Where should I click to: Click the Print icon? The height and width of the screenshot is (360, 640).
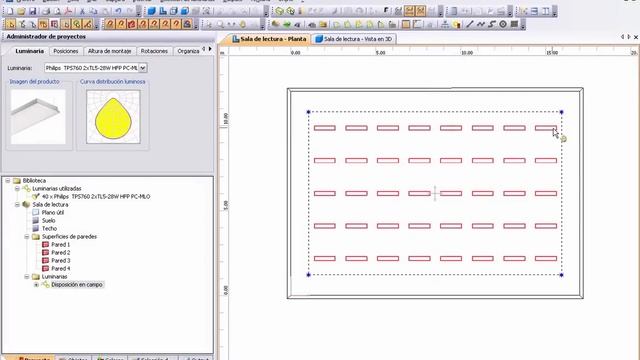(46, 11)
